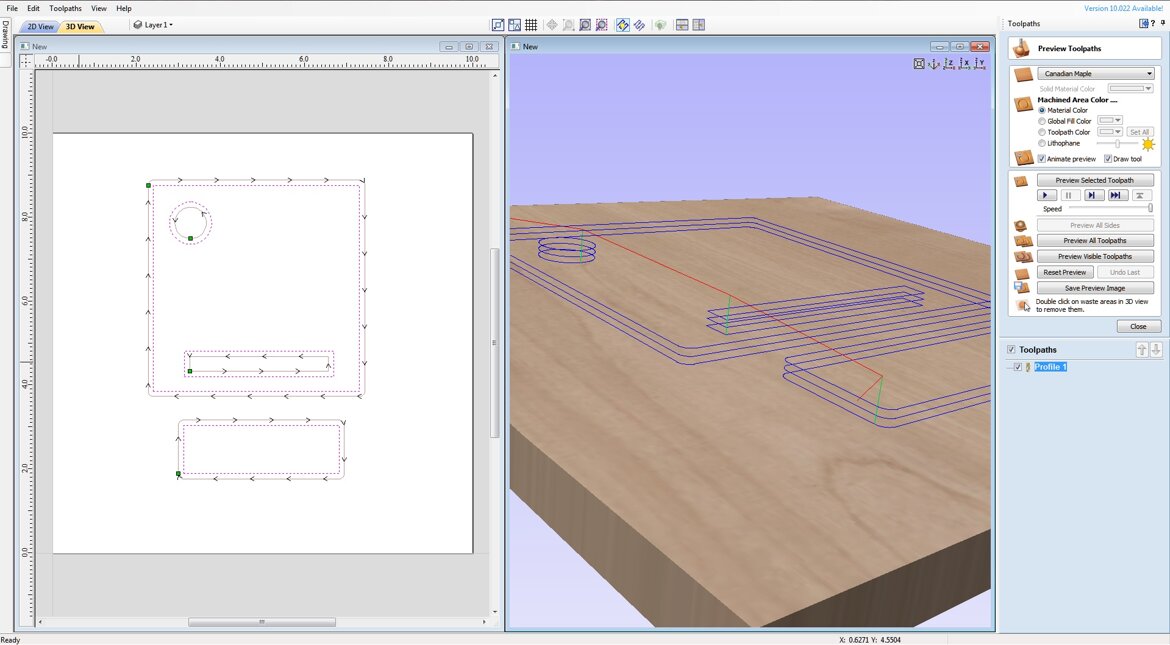Uncheck the Animate preview checkbox

(x=1042, y=159)
